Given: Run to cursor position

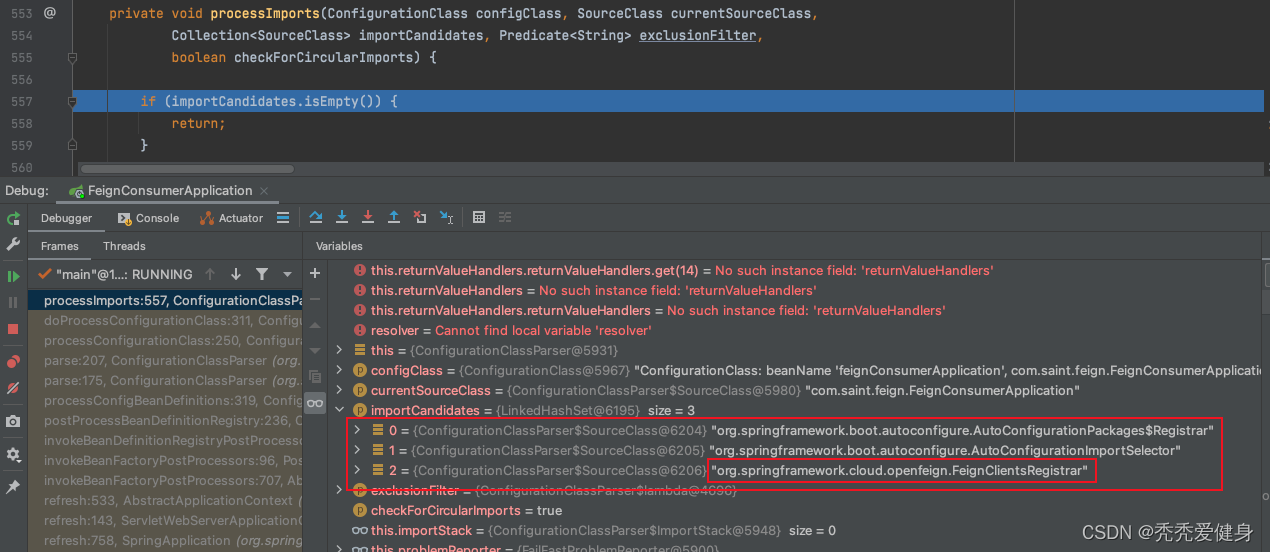Looking at the screenshot, I should (x=446, y=218).
